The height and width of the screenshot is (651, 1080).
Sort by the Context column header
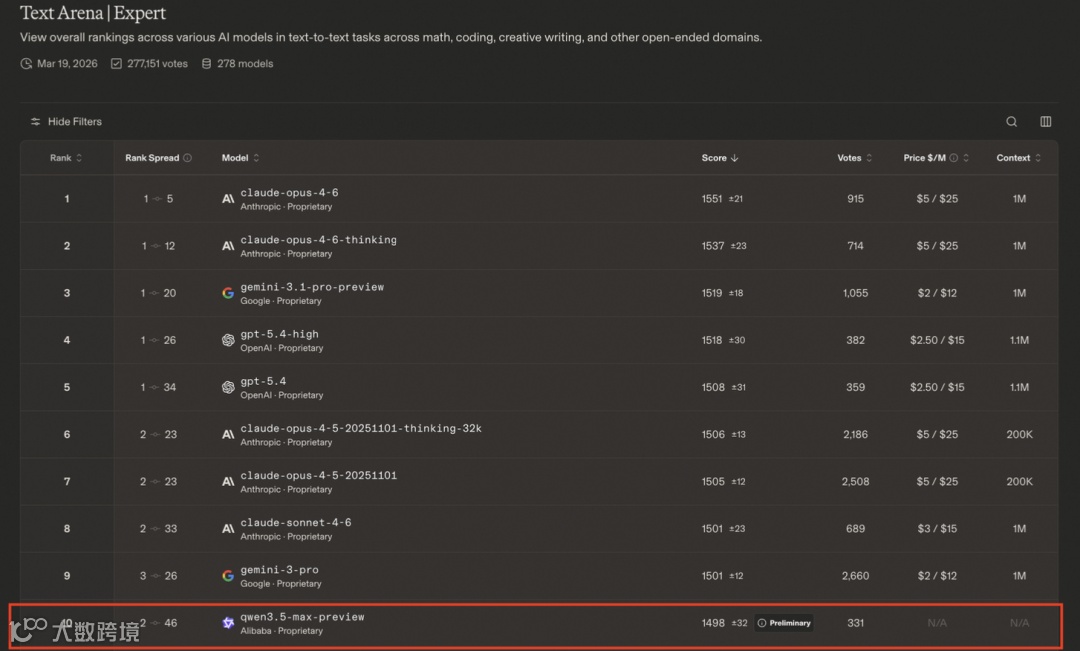click(1019, 158)
